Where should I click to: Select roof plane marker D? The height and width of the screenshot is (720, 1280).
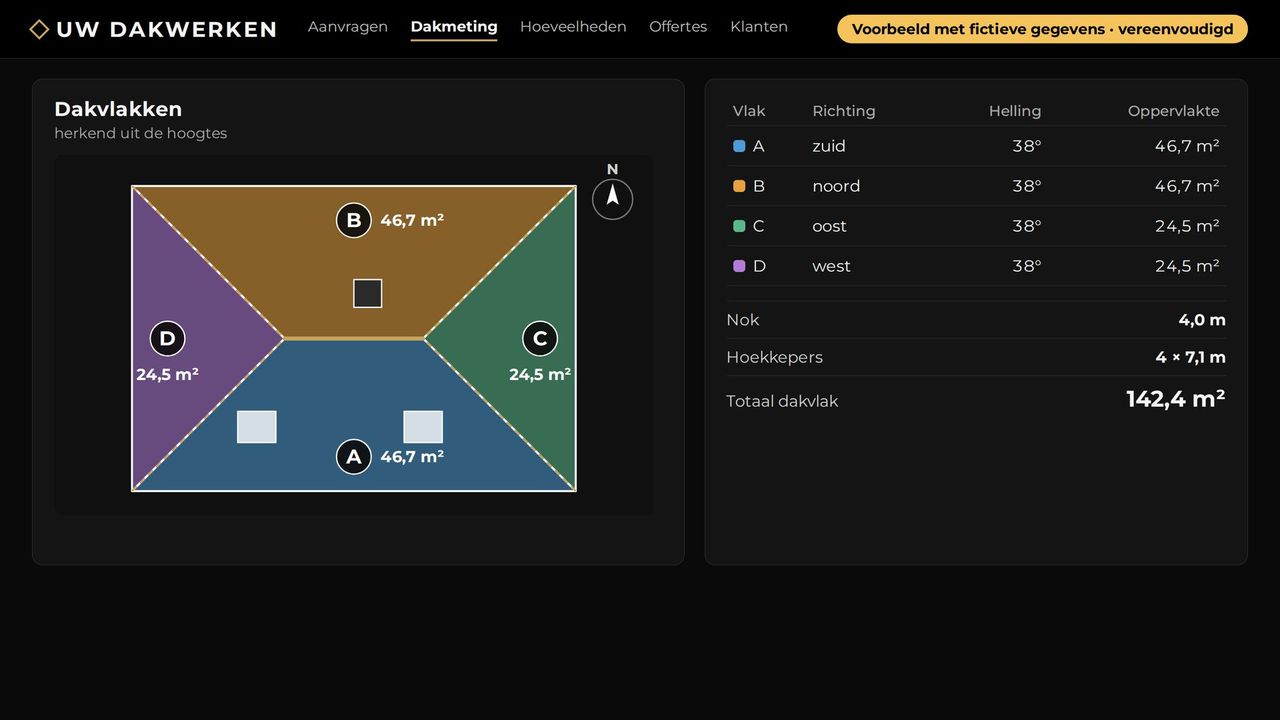(167, 338)
